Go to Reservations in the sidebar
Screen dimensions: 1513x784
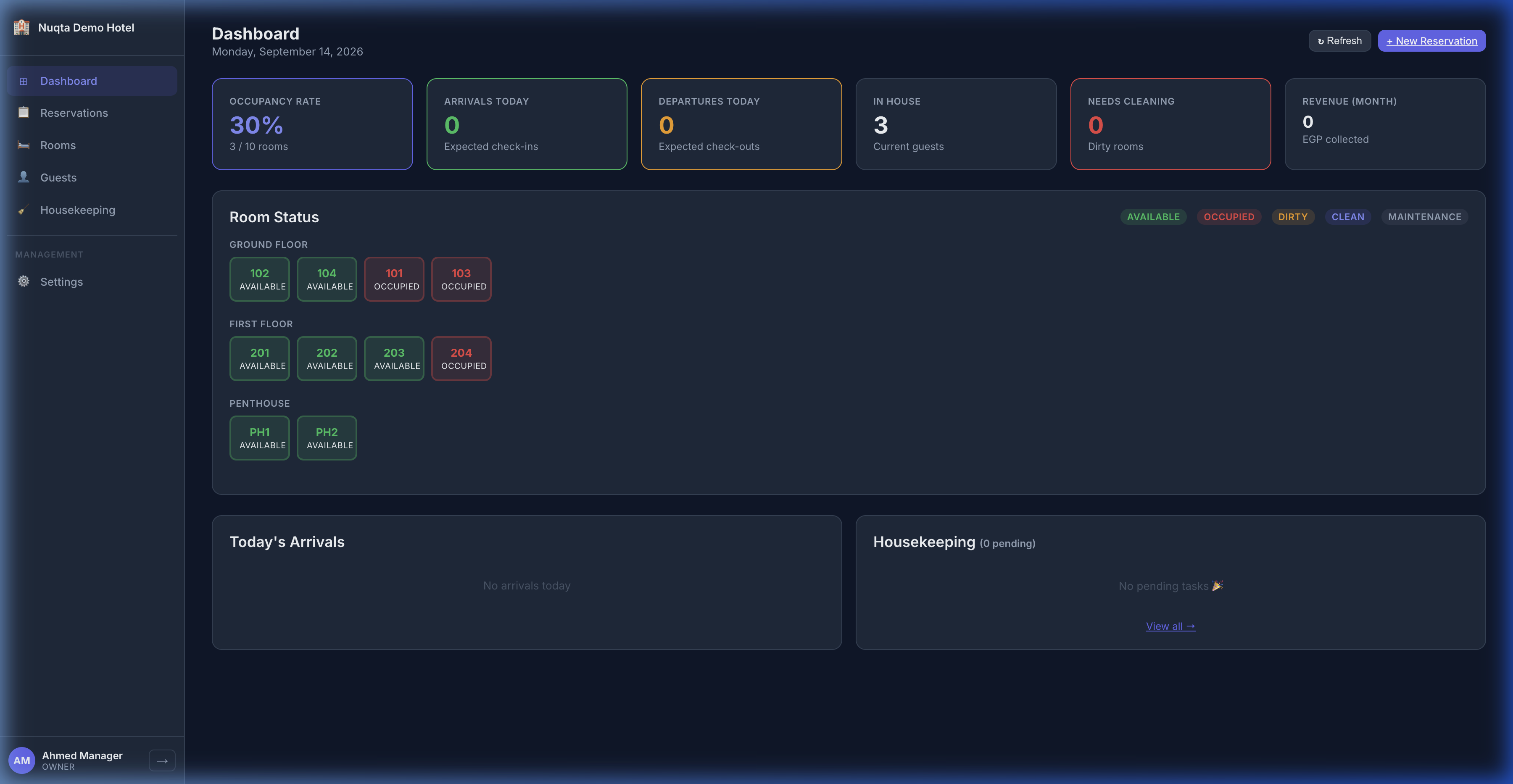coord(92,113)
